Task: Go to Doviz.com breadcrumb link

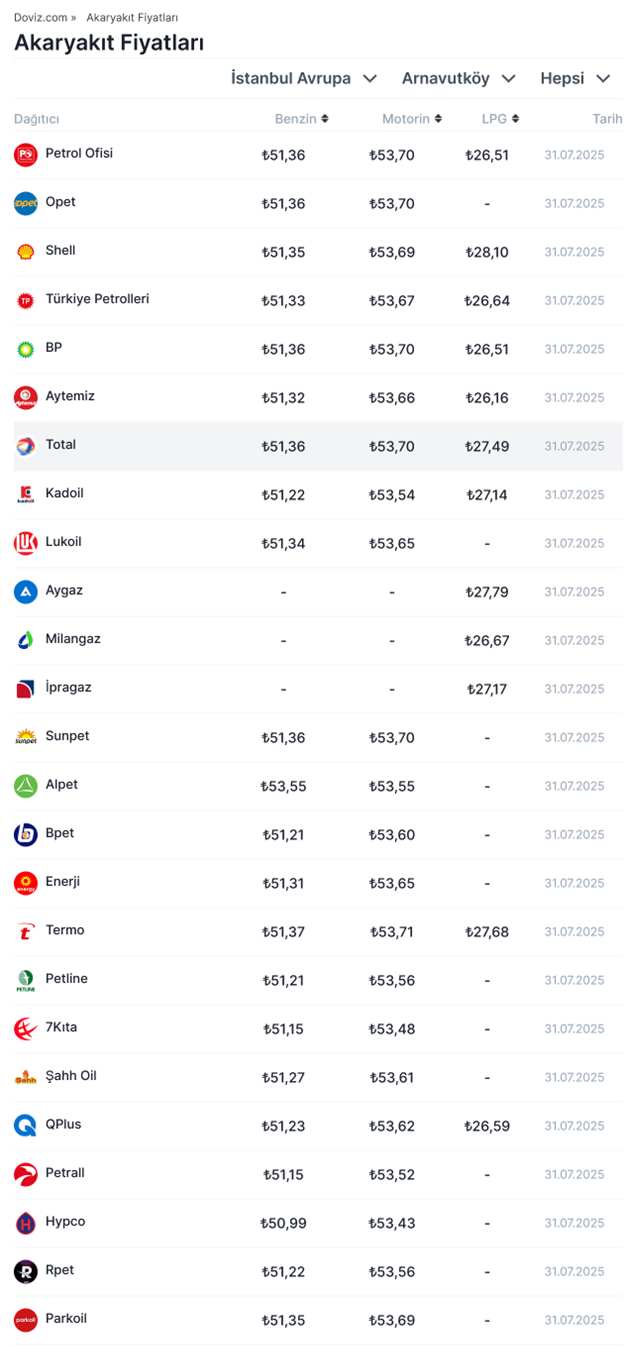Action: coord(40,18)
